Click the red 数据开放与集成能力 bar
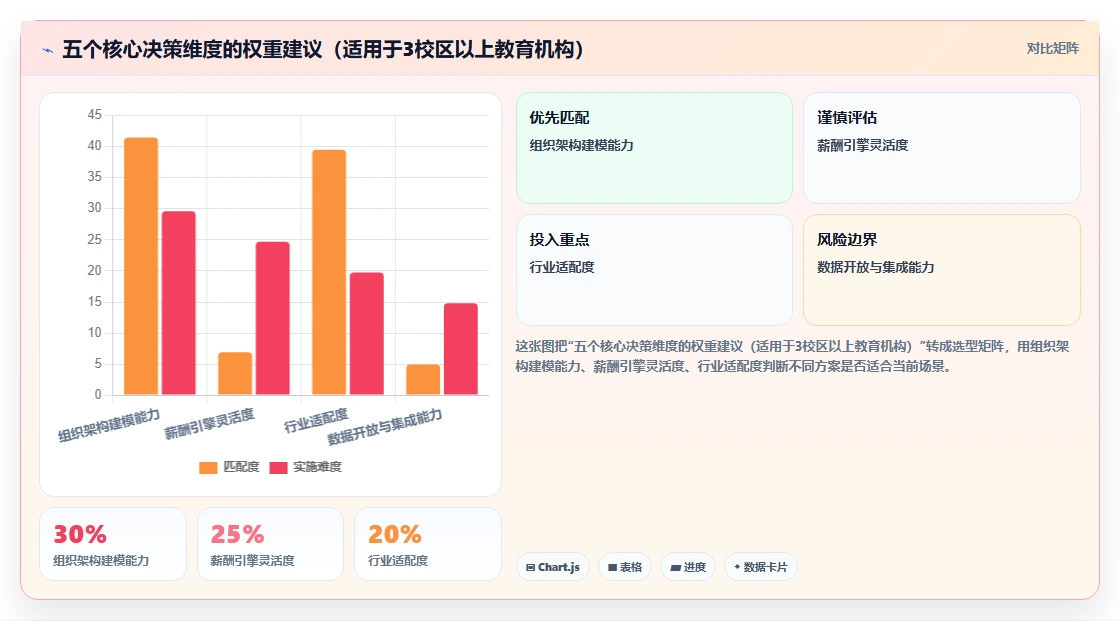 pos(461,349)
